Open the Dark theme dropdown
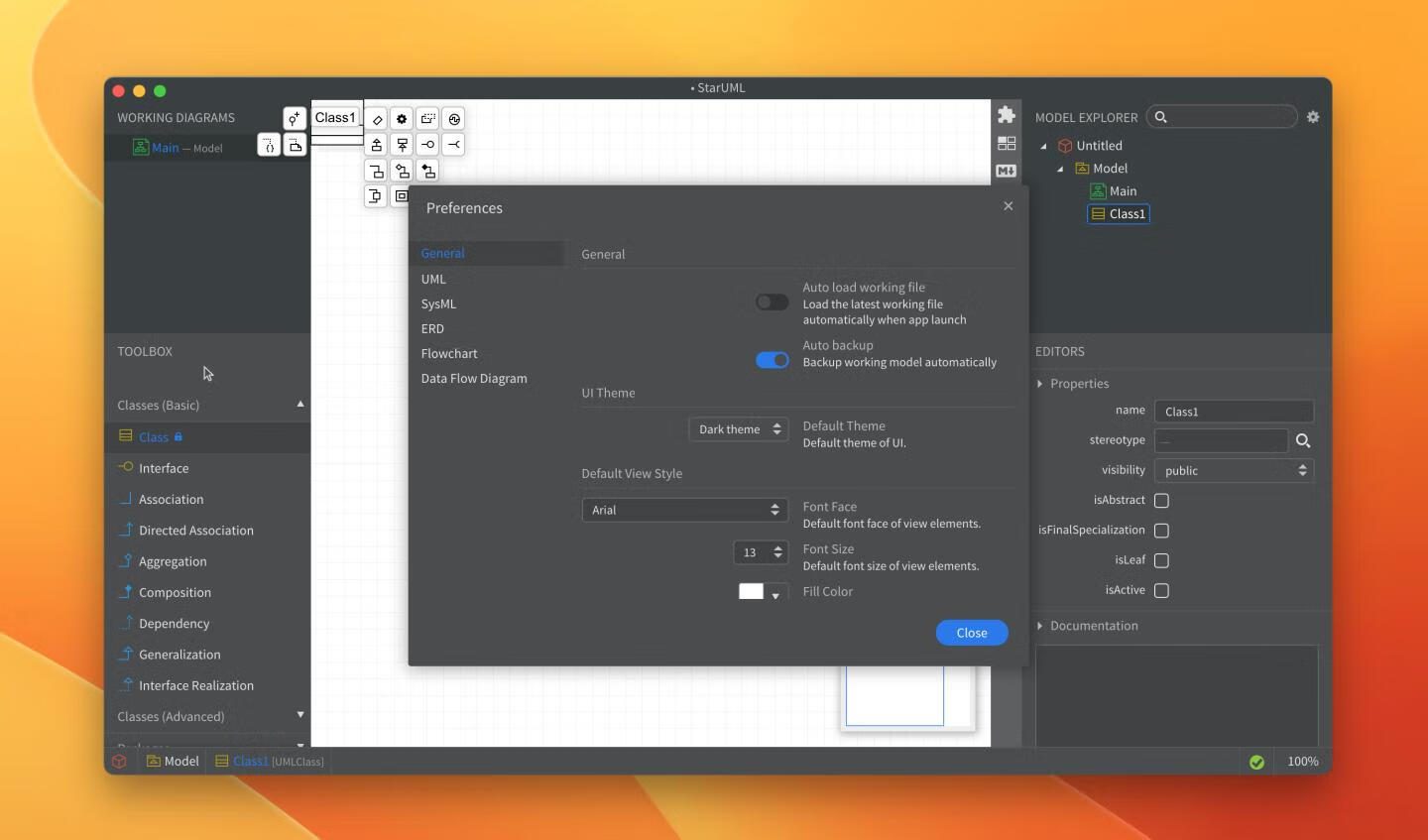This screenshot has height=840, width=1428. tap(738, 429)
